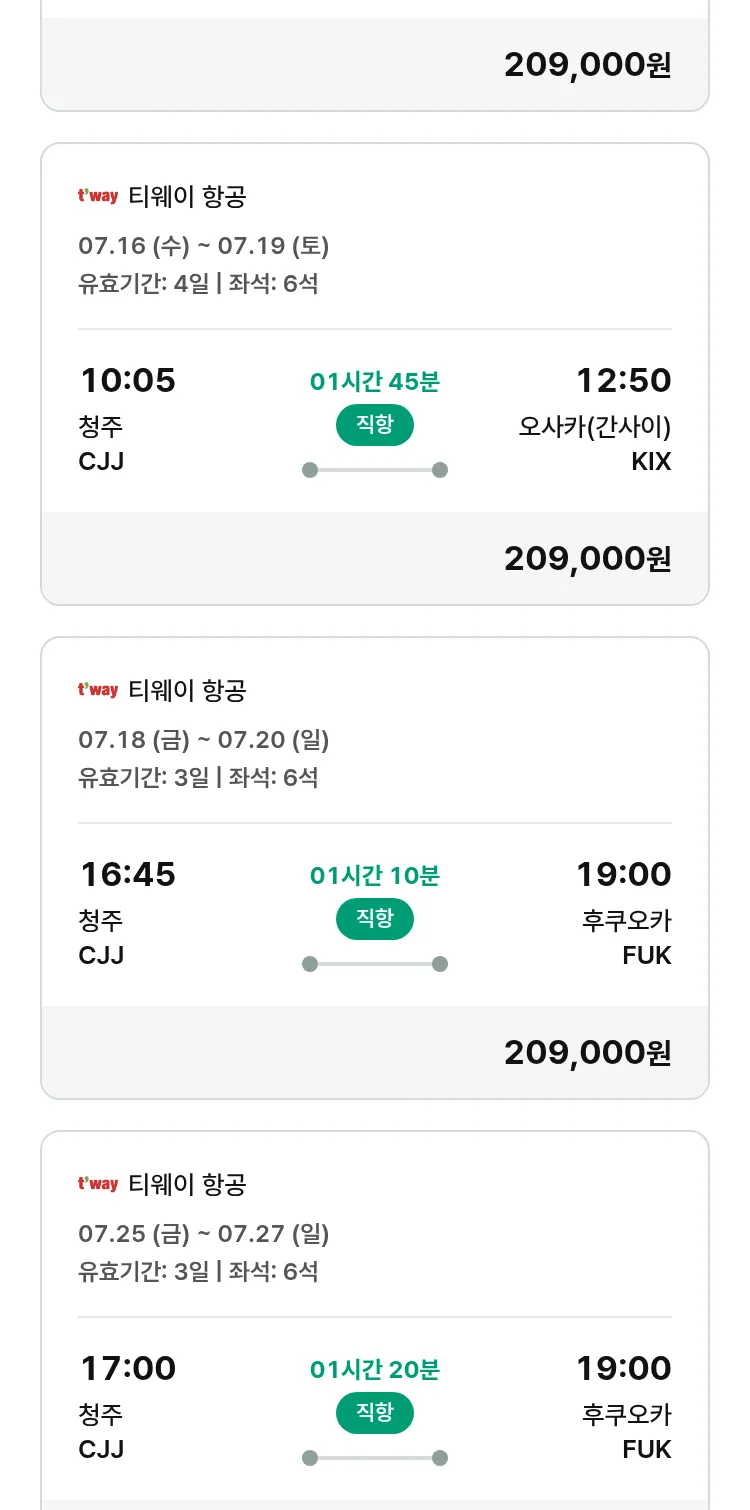Viewport: 750px width, 1510px height.
Task: Click 209,000원 price on Osaka card
Action: (x=587, y=559)
